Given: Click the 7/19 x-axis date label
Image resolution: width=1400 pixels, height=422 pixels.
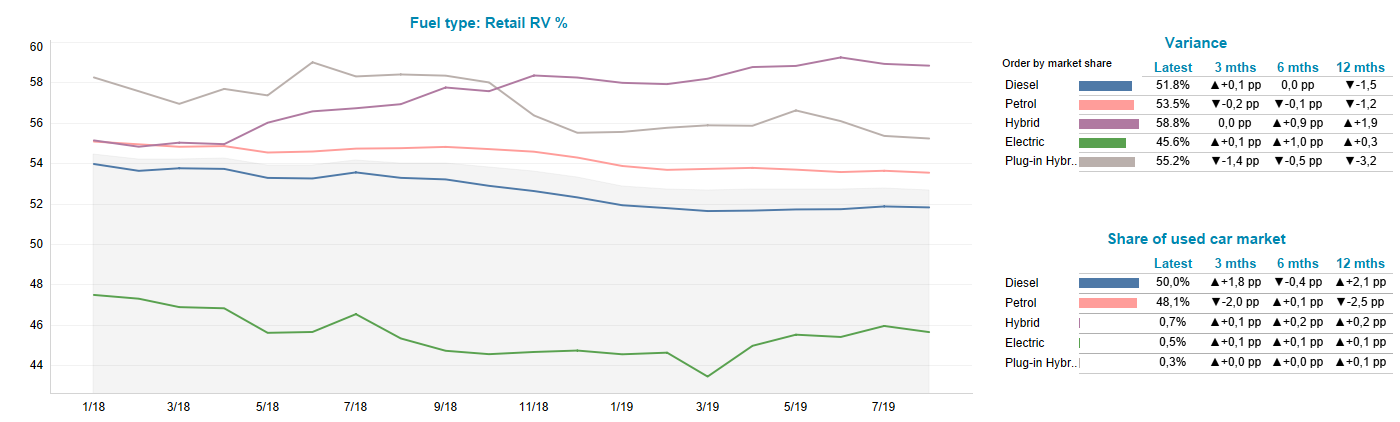Looking at the screenshot, I should 884,407.
